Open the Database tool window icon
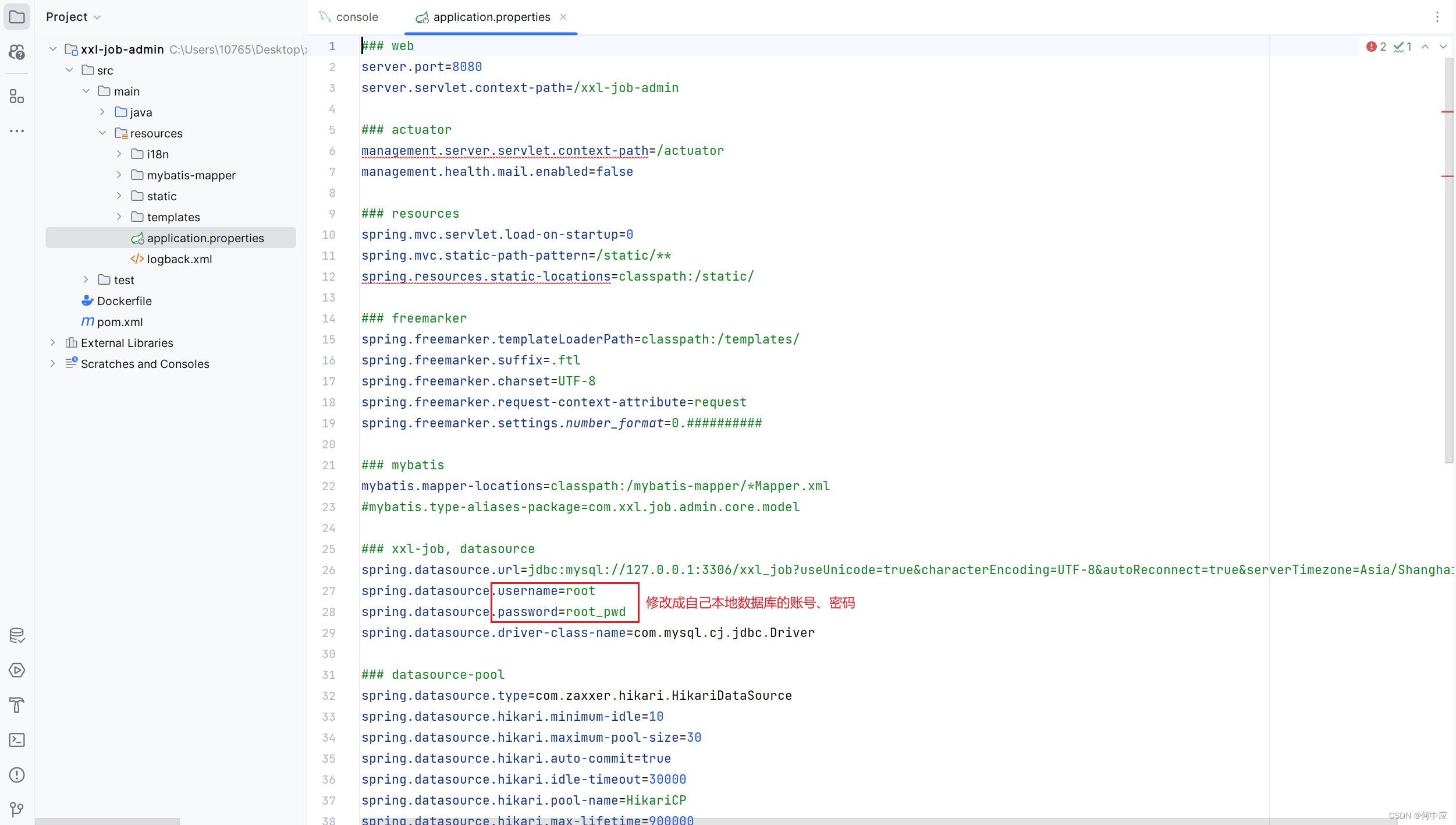The height and width of the screenshot is (825, 1456). coord(17,635)
